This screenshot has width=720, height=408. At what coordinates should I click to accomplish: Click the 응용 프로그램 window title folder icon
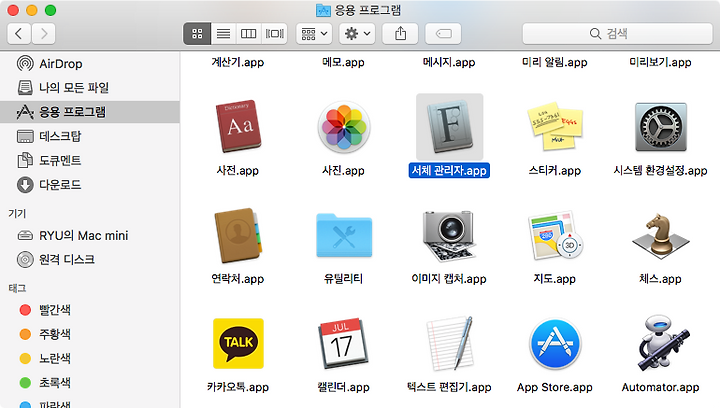pyautogui.click(x=323, y=10)
